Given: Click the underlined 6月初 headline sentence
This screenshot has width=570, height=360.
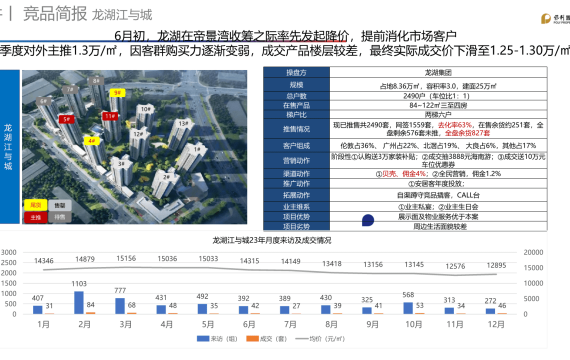Looking at the screenshot, I should [285, 36].
